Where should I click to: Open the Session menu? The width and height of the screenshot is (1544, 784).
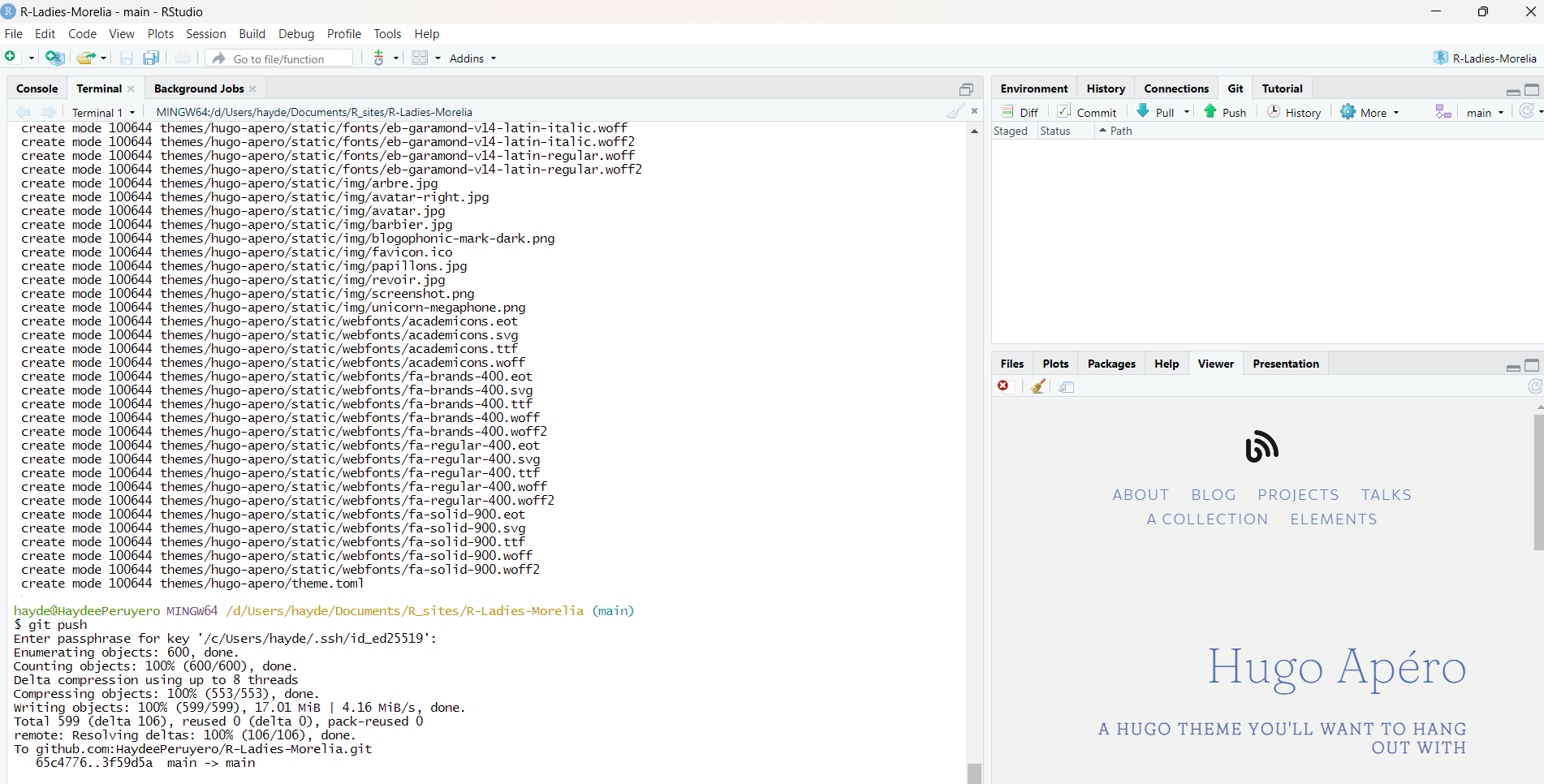tap(206, 34)
